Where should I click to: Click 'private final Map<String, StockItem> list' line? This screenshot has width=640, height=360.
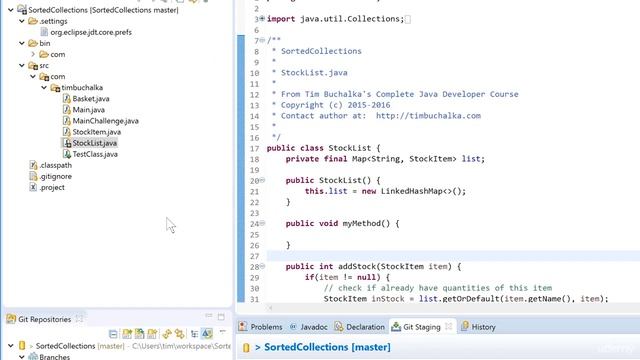coord(385,159)
